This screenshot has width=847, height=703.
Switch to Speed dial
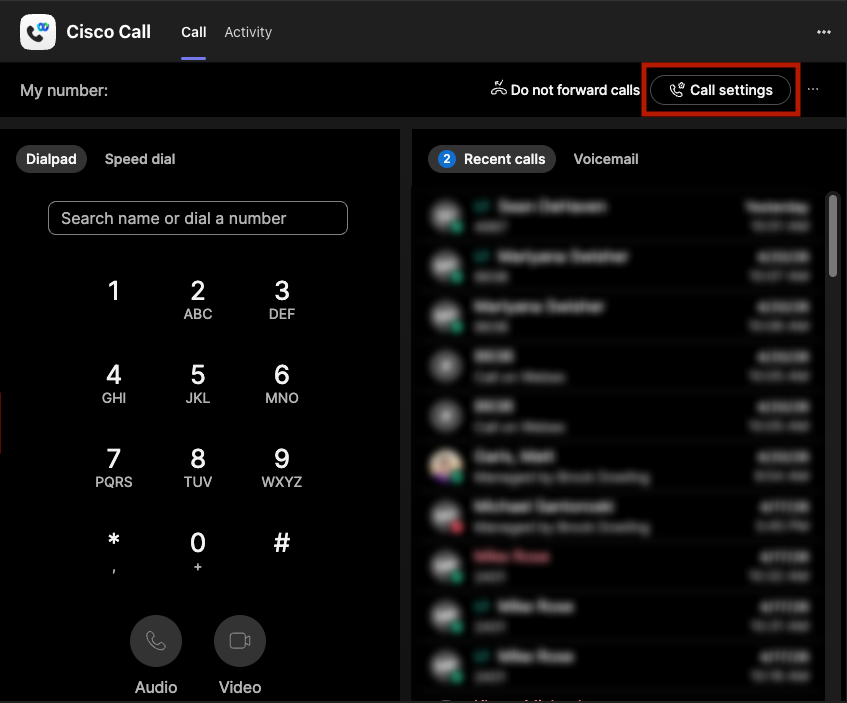[x=140, y=159]
